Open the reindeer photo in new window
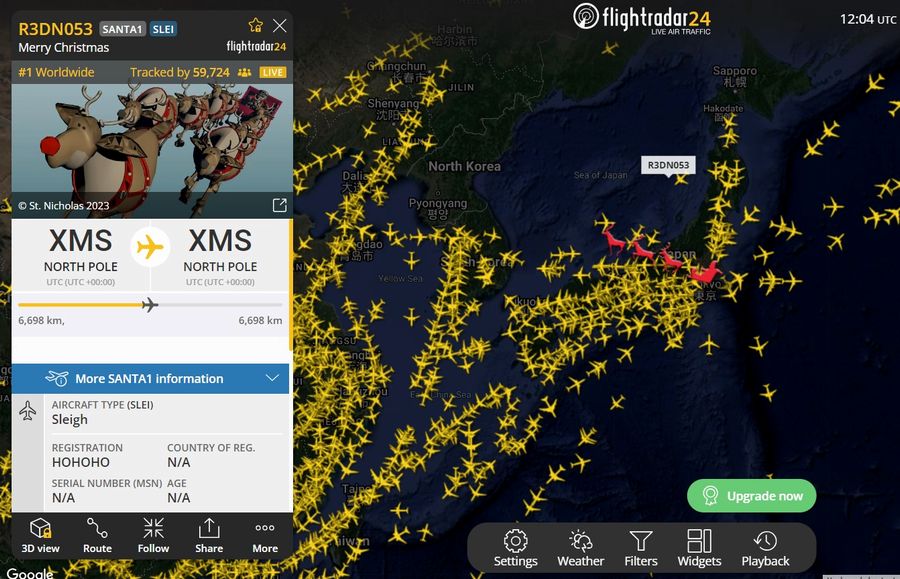900x579 pixels. pos(280,205)
